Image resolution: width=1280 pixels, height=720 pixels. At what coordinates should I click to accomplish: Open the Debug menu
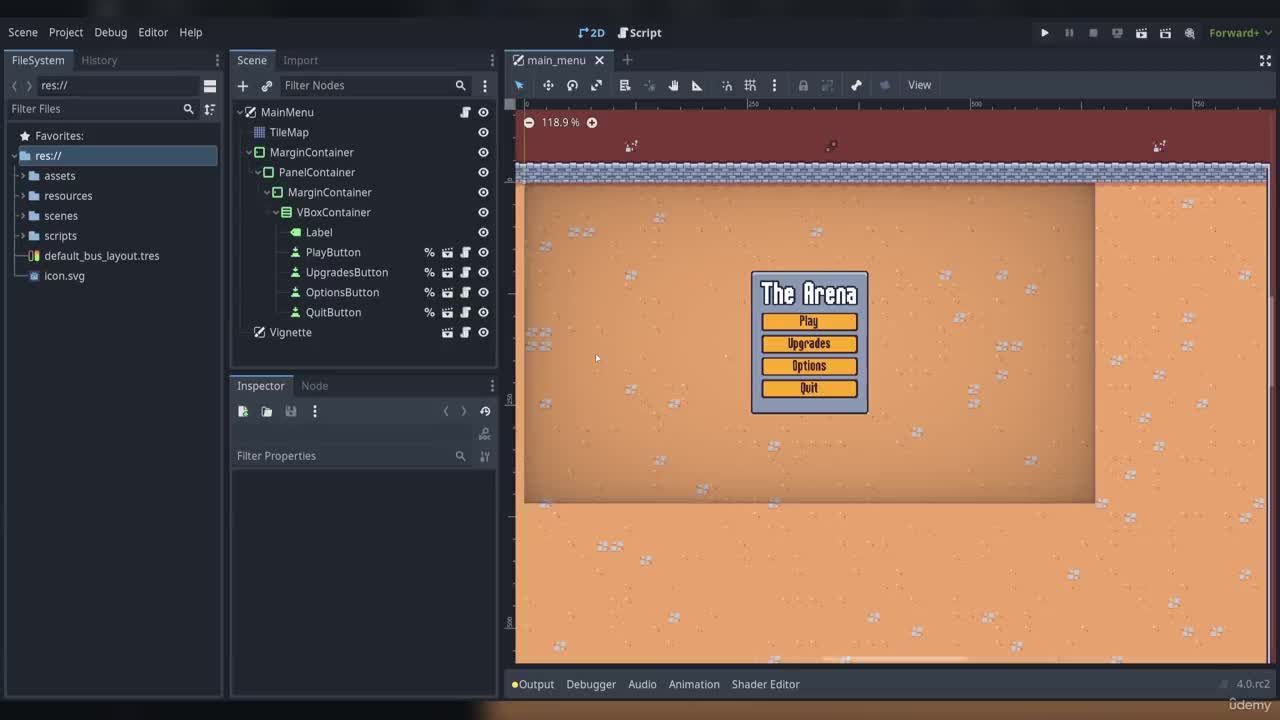click(x=111, y=33)
